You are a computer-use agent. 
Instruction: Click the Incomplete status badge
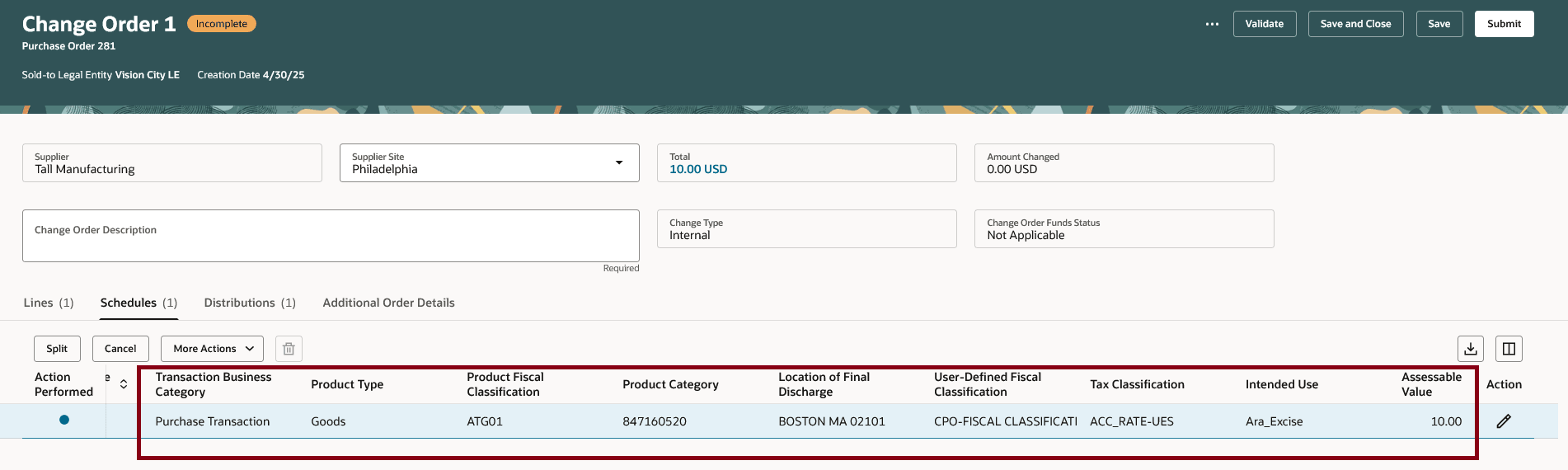[x=222, y=24]
